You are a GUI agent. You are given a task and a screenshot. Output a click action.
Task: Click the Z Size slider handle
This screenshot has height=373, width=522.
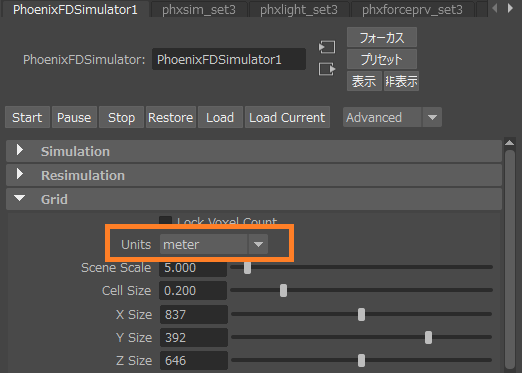(x=361, y=360)
